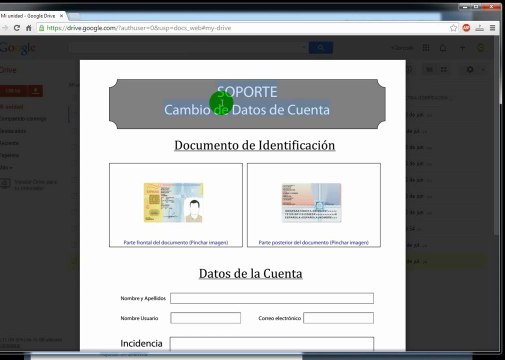Click the share plus icon in Google bar

pyautogui.click(x=462, y=48)
